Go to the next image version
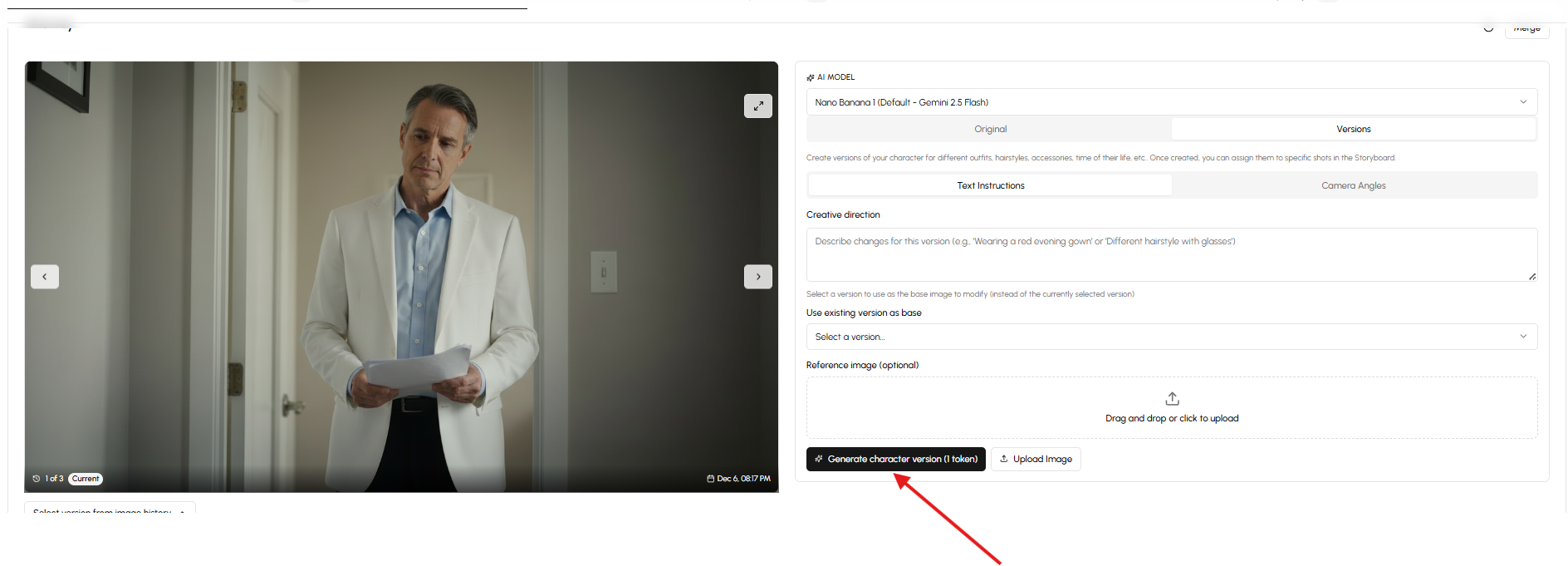The width and height of the screenshot is (1568, 566). point(757,277)
